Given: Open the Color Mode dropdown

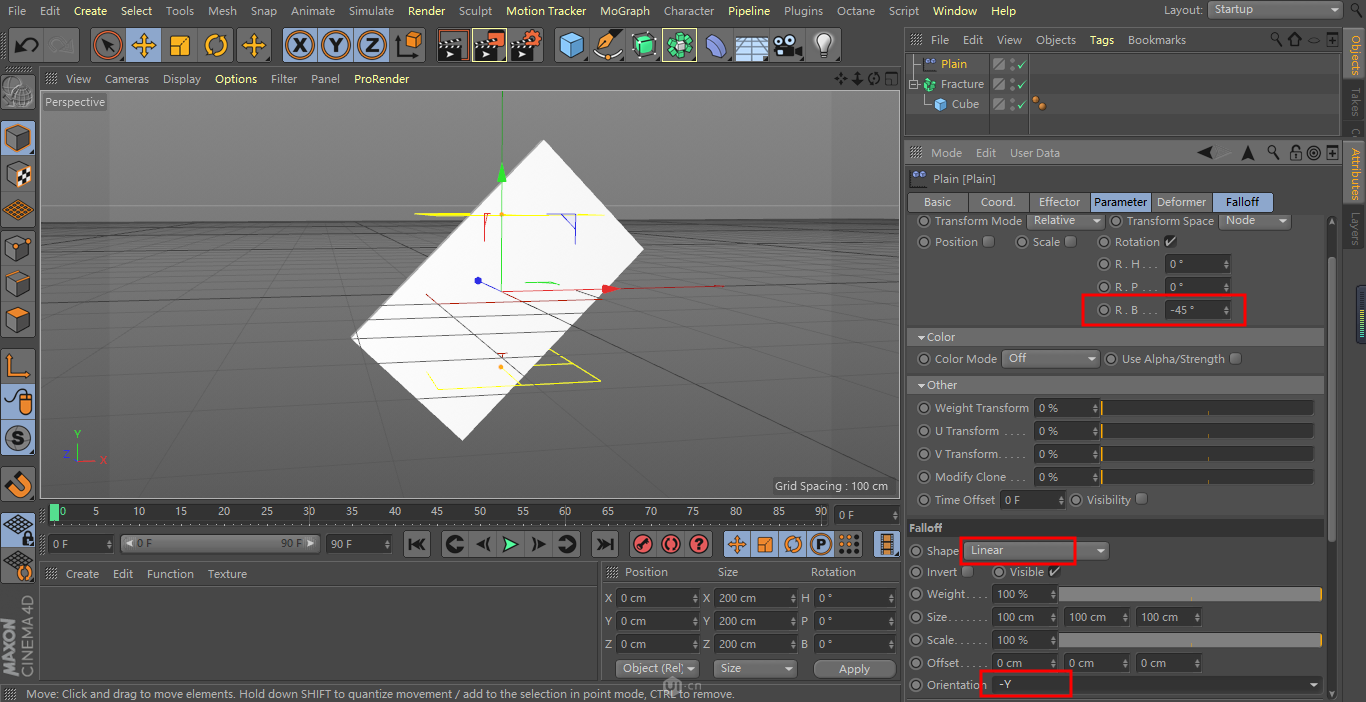Looking at the screenshot, I should click(x=1052, y=359).
